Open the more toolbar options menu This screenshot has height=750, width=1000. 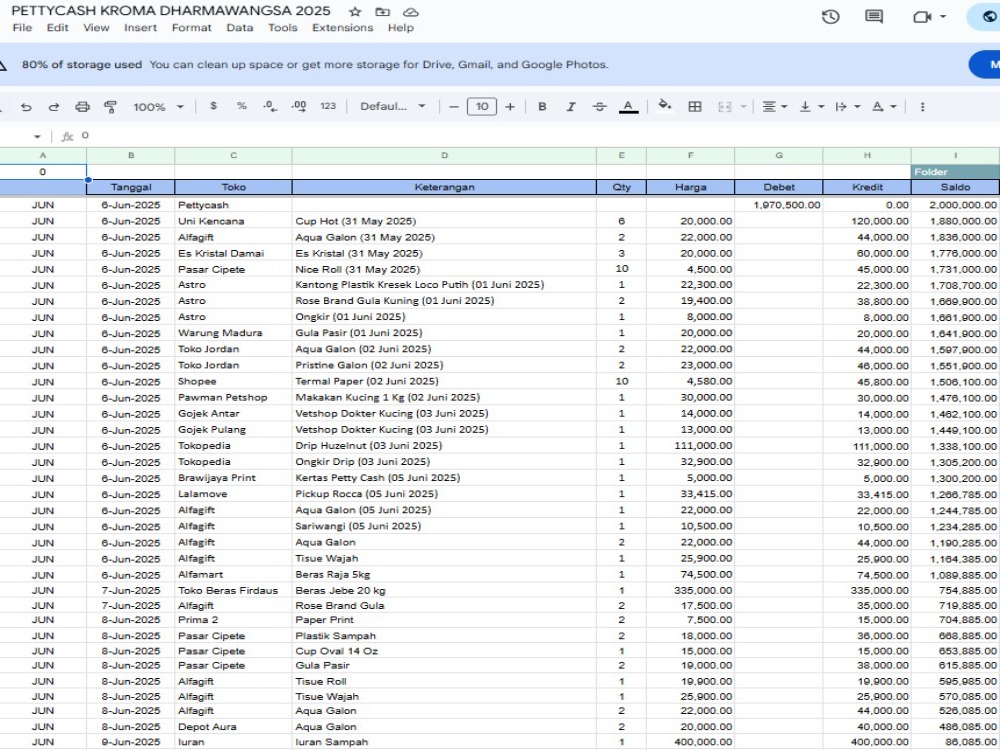click(x=922, y=107)
